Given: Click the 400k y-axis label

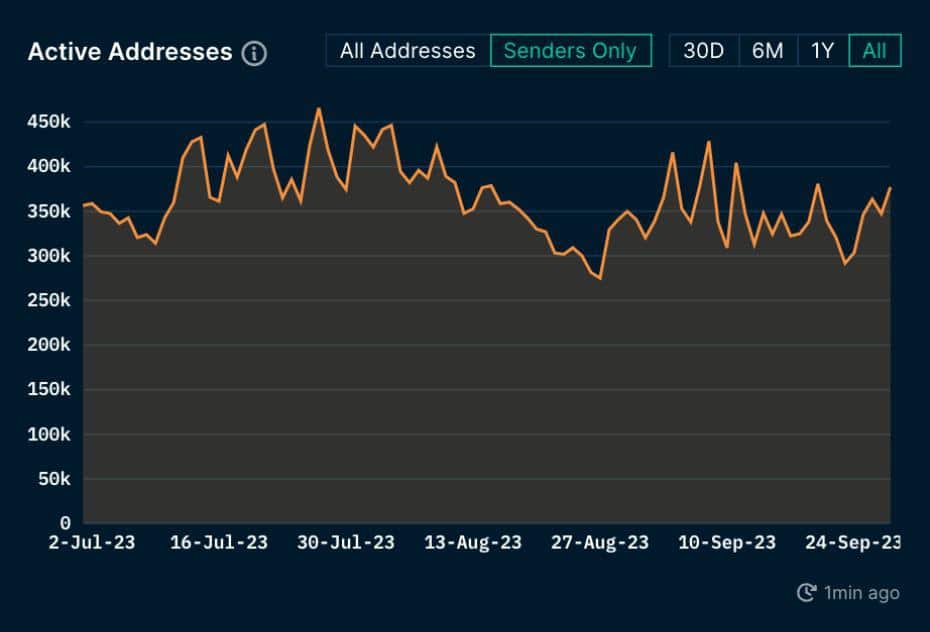Looking at the screenshot, I should (49, 167).
